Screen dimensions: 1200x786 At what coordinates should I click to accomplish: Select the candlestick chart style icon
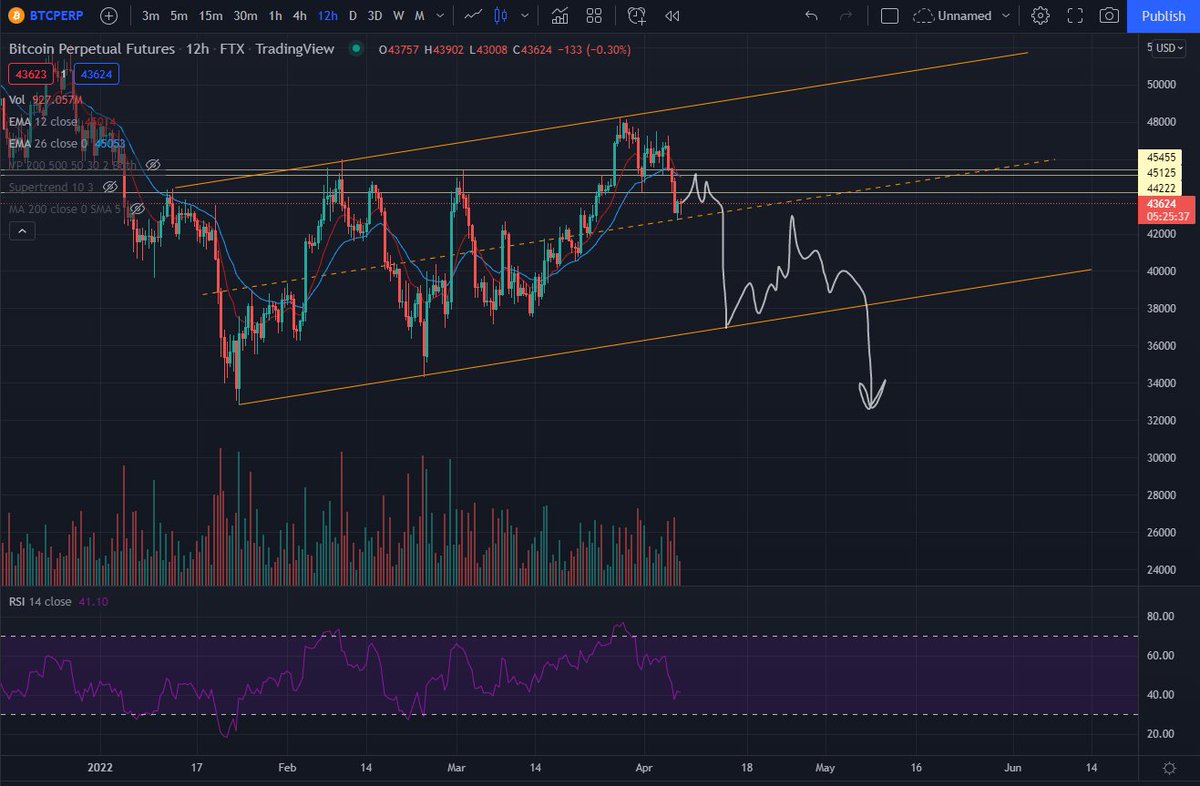[x=502, y=16]
